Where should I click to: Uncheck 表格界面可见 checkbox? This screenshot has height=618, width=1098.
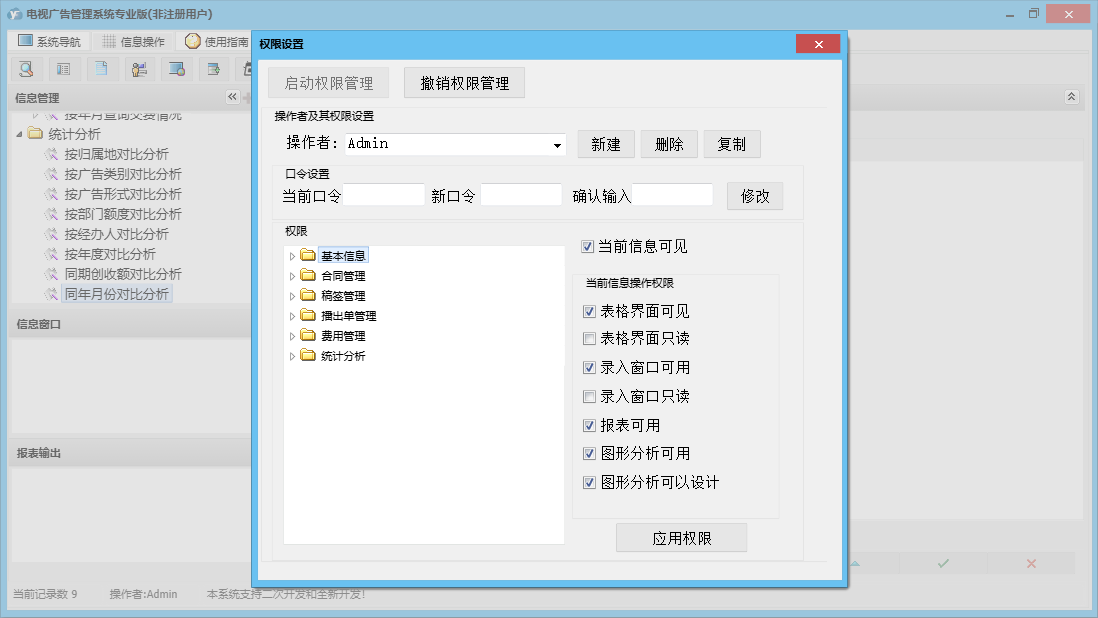click(590, 311)
